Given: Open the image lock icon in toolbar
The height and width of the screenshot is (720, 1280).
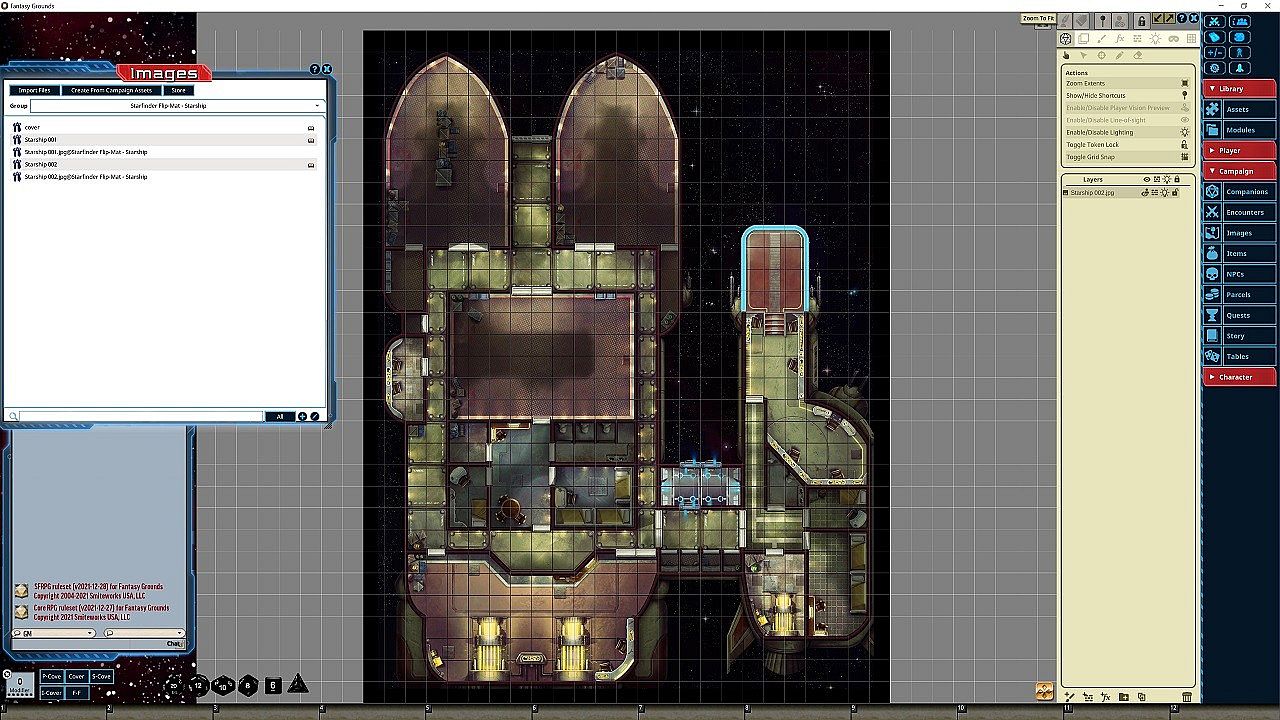Looking at the screenshot, I should click(1140, 20).
